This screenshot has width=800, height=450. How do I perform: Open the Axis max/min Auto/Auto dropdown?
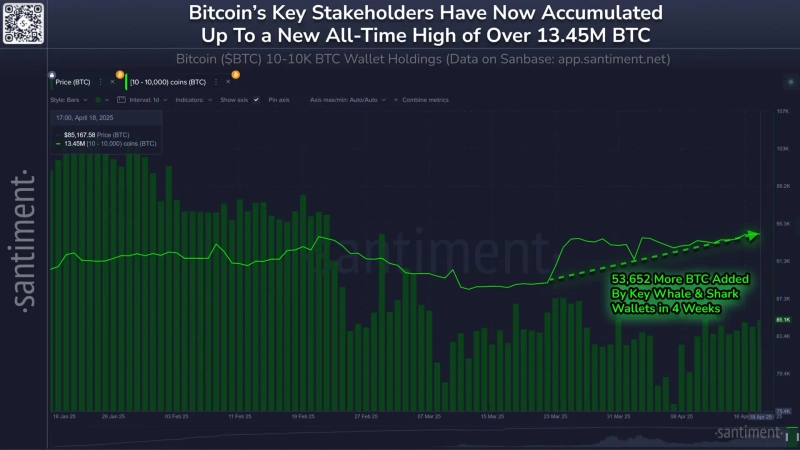(345, 100)
